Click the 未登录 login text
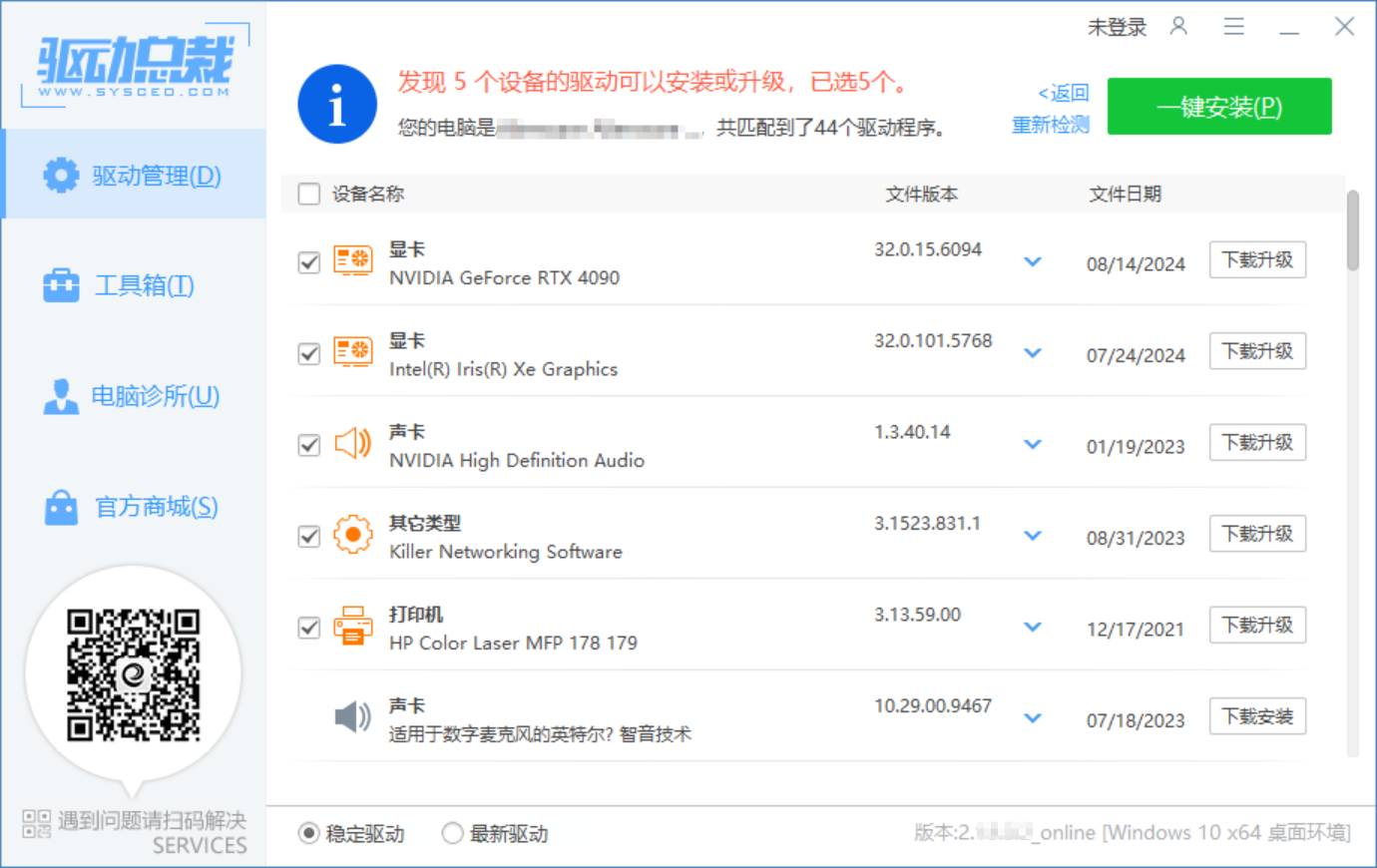 pos(1118,27)
